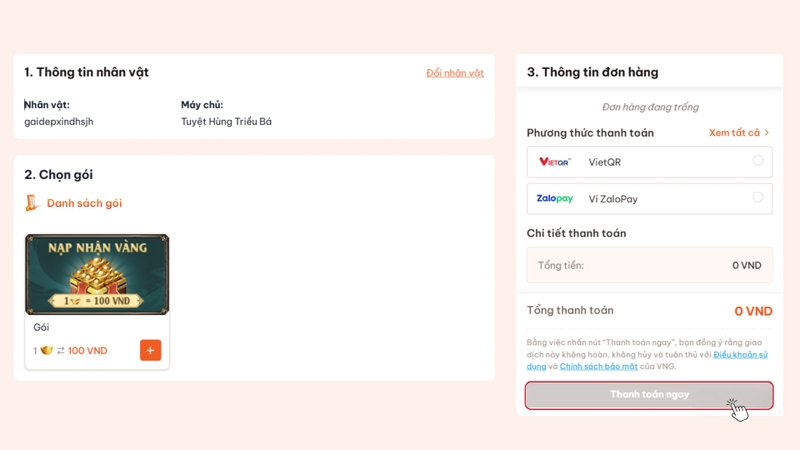Click the VietQR payment method label

point(605,162)
